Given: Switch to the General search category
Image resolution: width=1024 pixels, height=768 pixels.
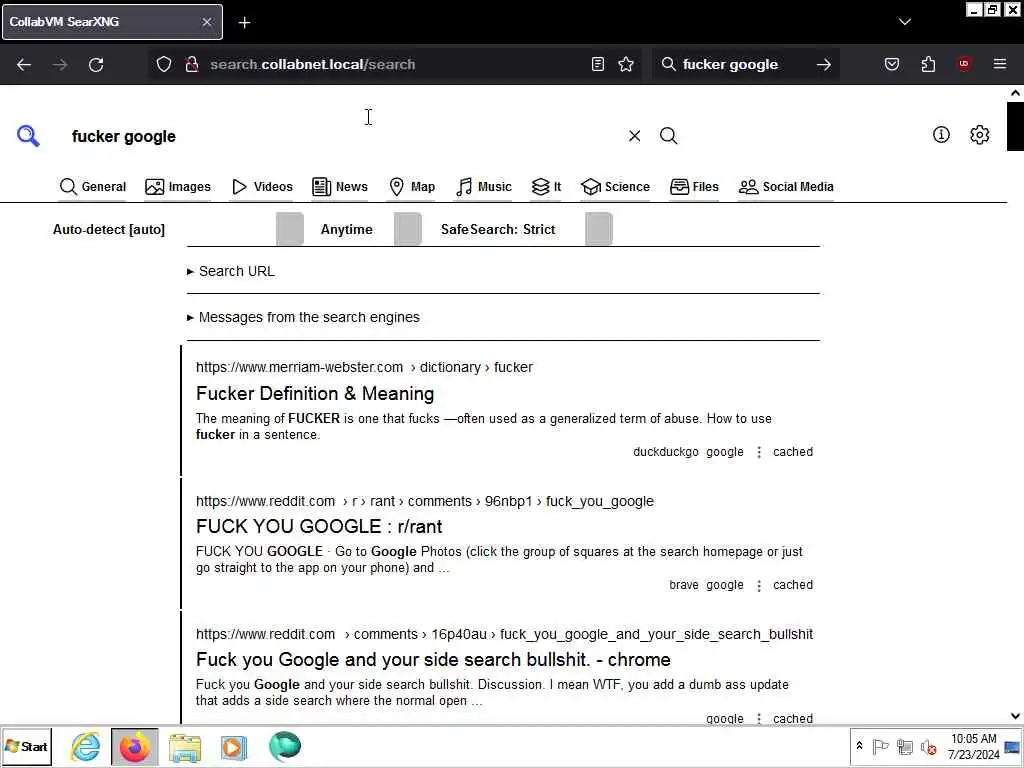Looking at the screenshot, I should pos(93,187).
